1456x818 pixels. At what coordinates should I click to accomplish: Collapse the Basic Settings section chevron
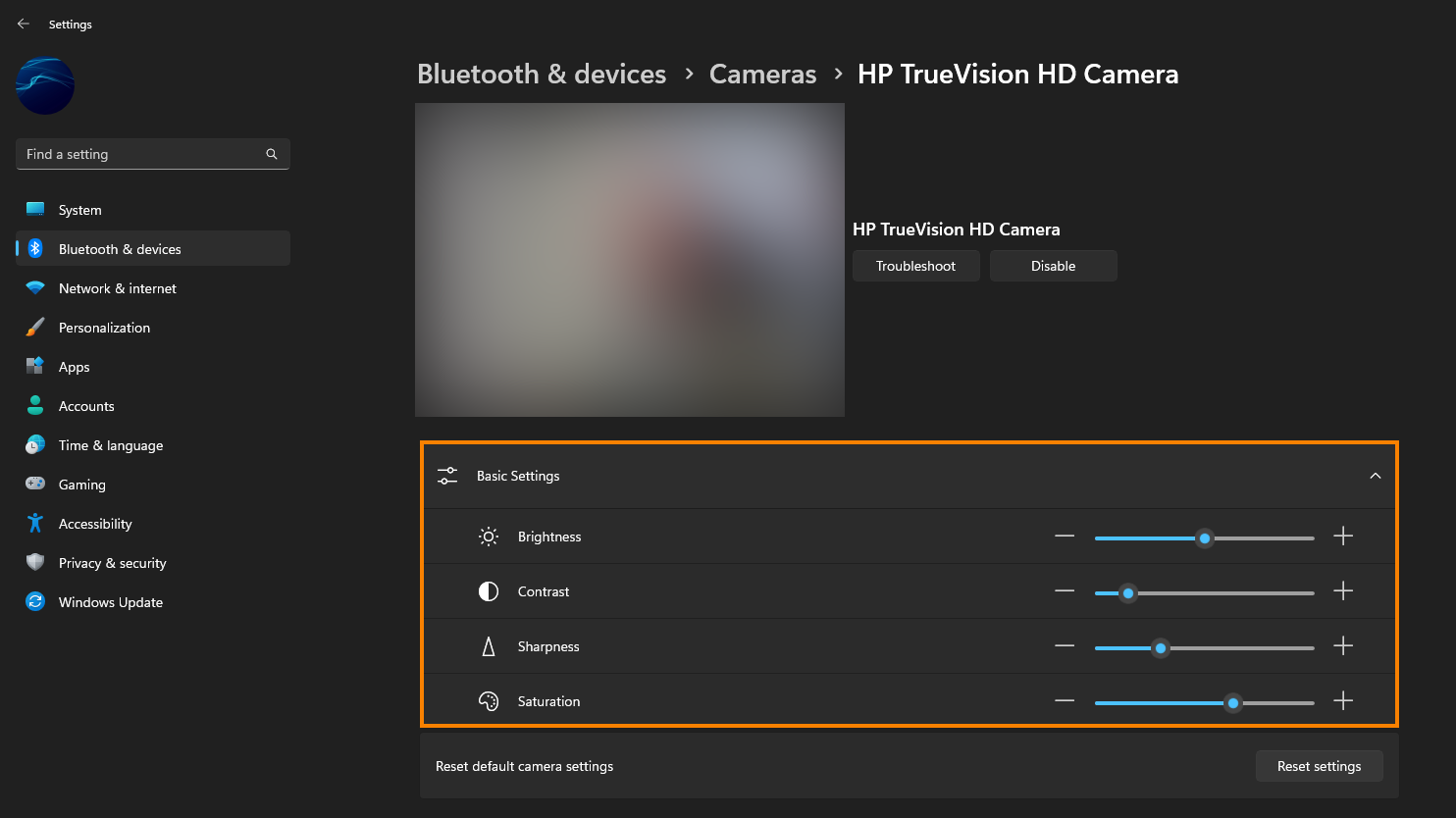pos(1376,476)
